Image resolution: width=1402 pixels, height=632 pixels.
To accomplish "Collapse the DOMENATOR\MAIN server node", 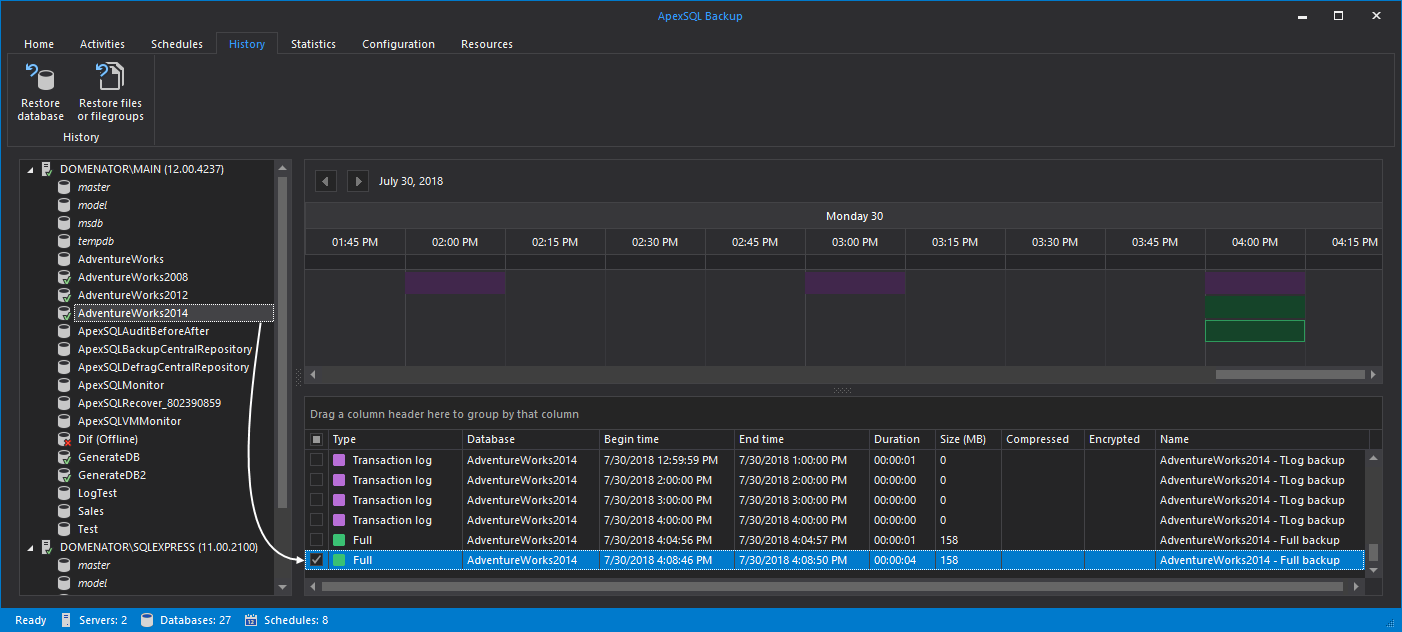I will 30,170.
